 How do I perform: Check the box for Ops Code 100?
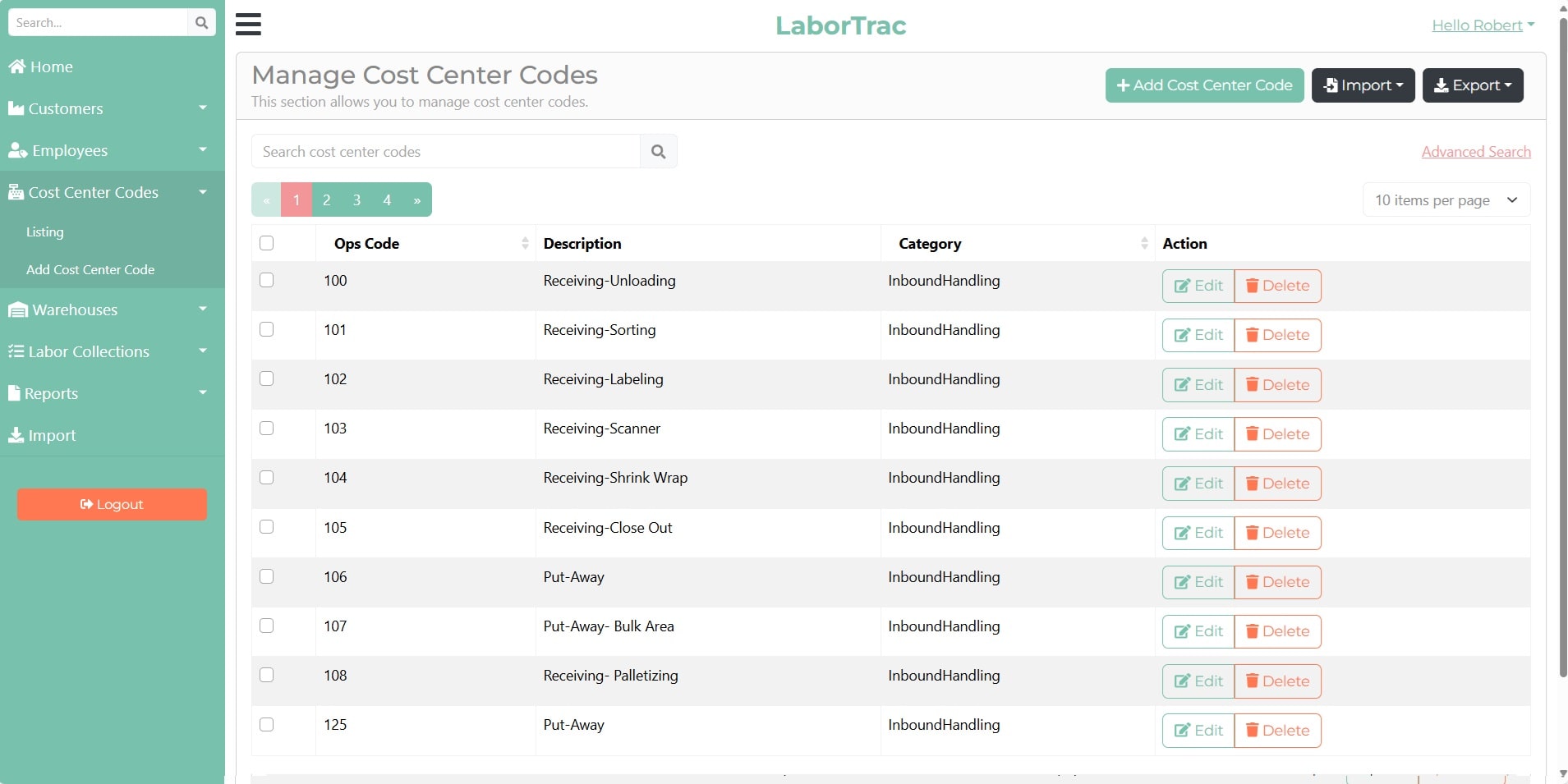click(266, 280)
